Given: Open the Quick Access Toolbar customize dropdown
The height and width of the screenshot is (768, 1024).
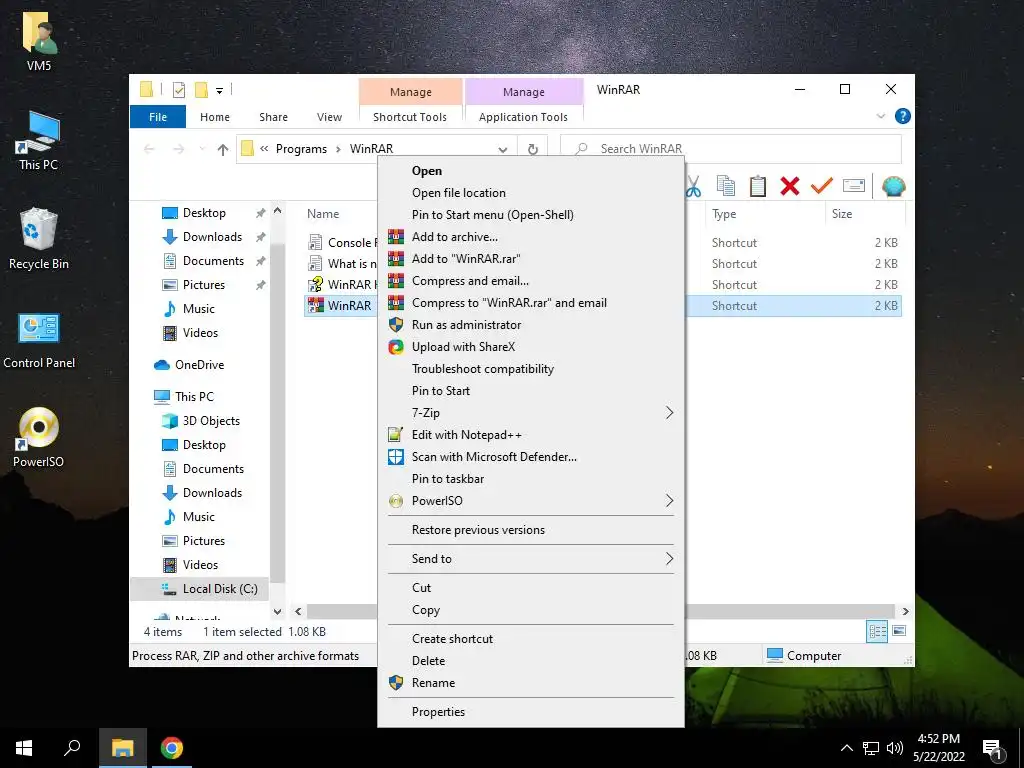Looking at the screenshot, I should click(219, 91).
